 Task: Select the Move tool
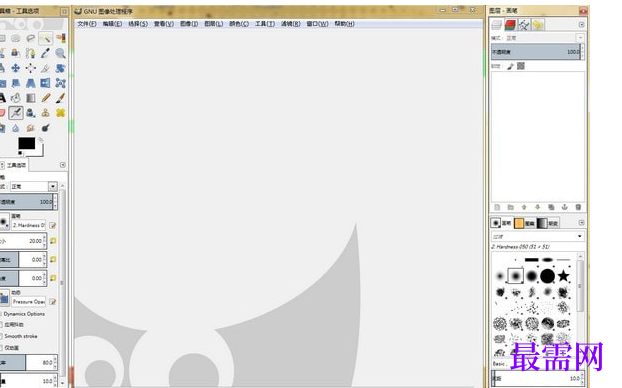[15, 68]
